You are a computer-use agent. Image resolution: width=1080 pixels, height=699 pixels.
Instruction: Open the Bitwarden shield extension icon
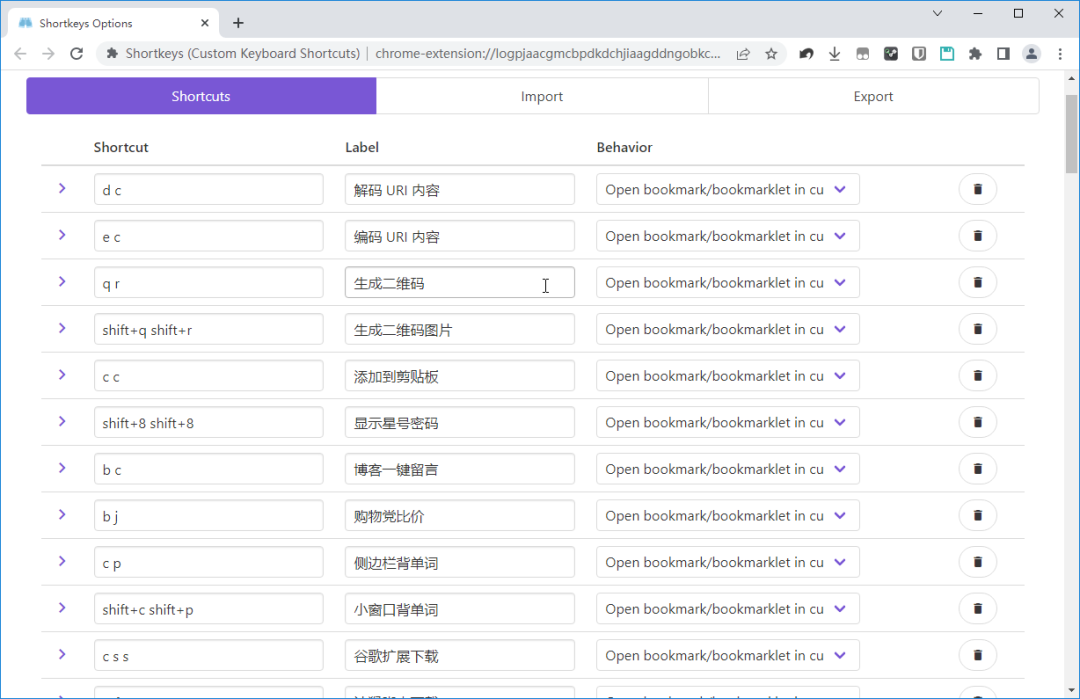(919, 54)
